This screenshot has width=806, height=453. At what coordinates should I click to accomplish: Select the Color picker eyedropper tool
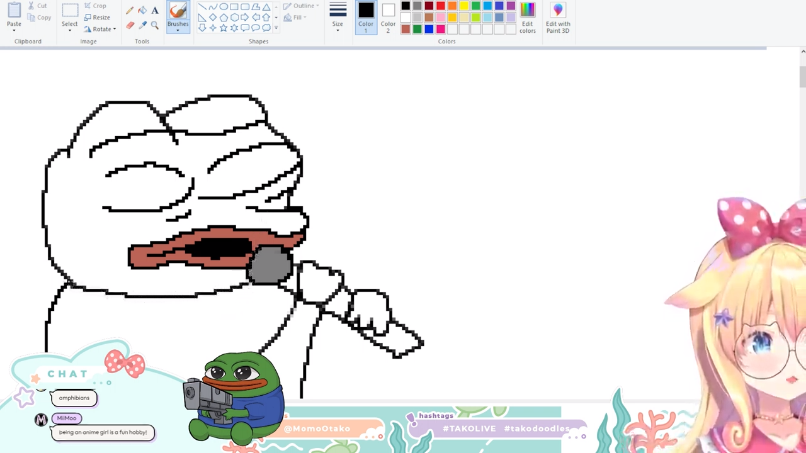tap(142, 25)
